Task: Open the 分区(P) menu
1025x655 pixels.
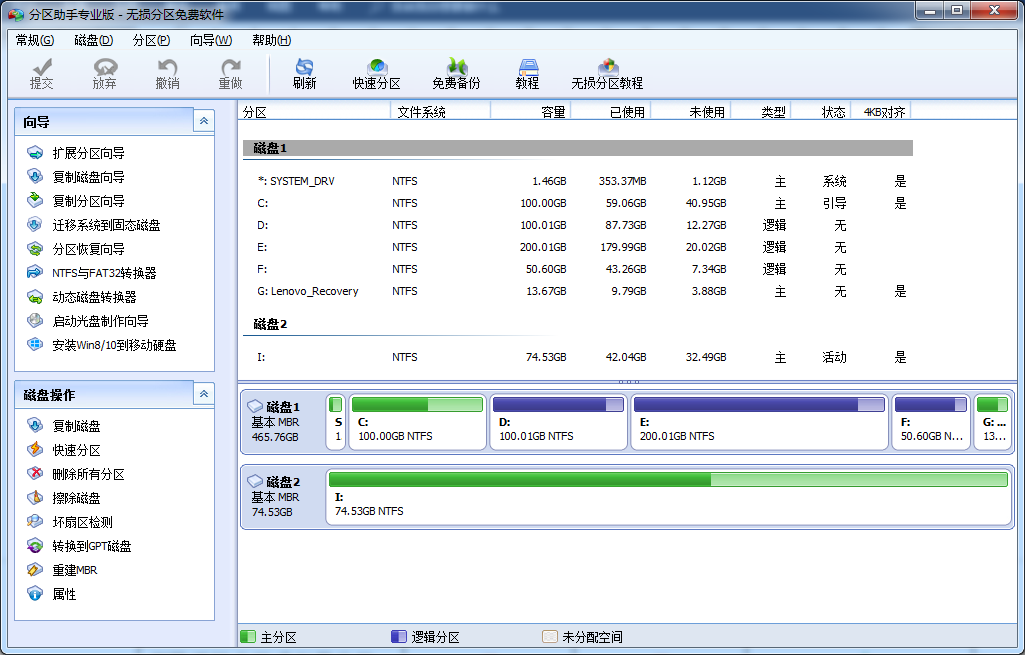Action: click(x=151, y=40)
